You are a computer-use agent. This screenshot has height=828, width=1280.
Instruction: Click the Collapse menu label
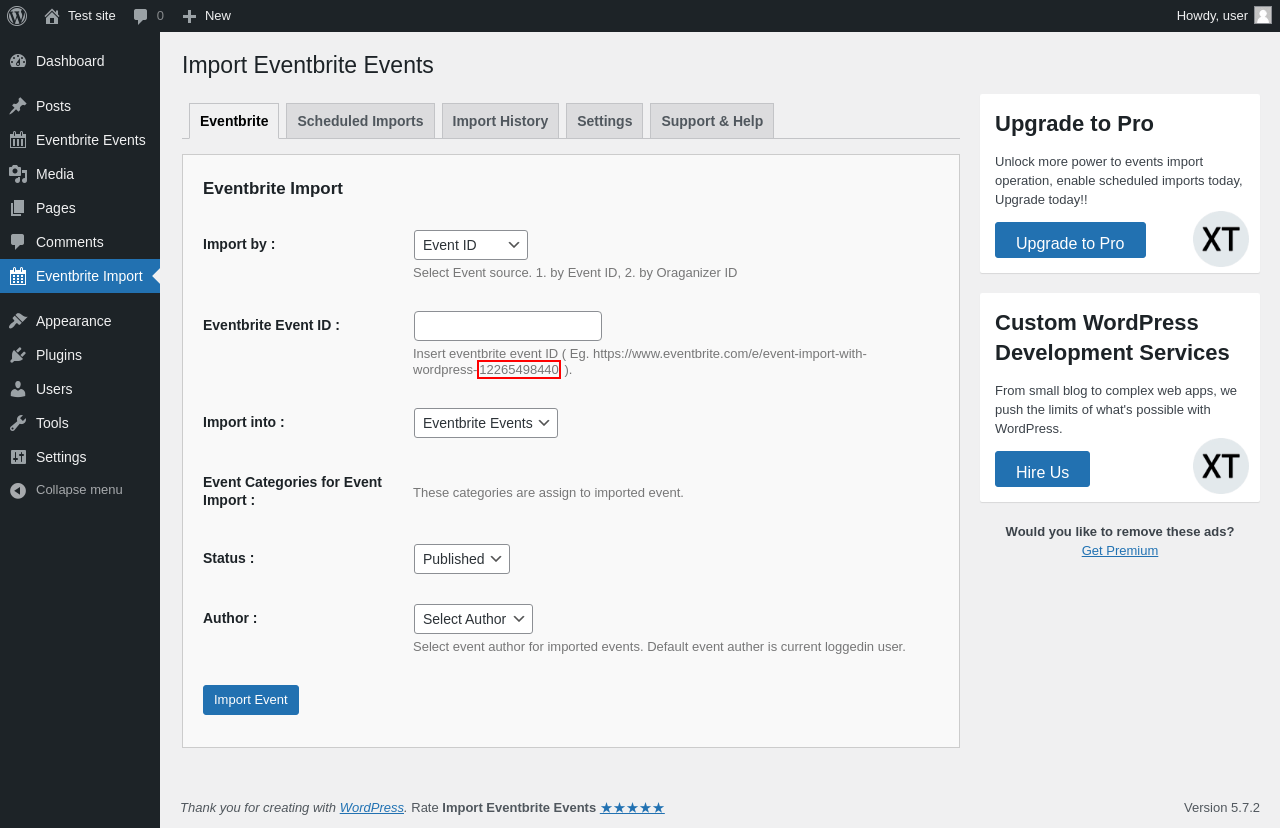[x=79, y=490]
